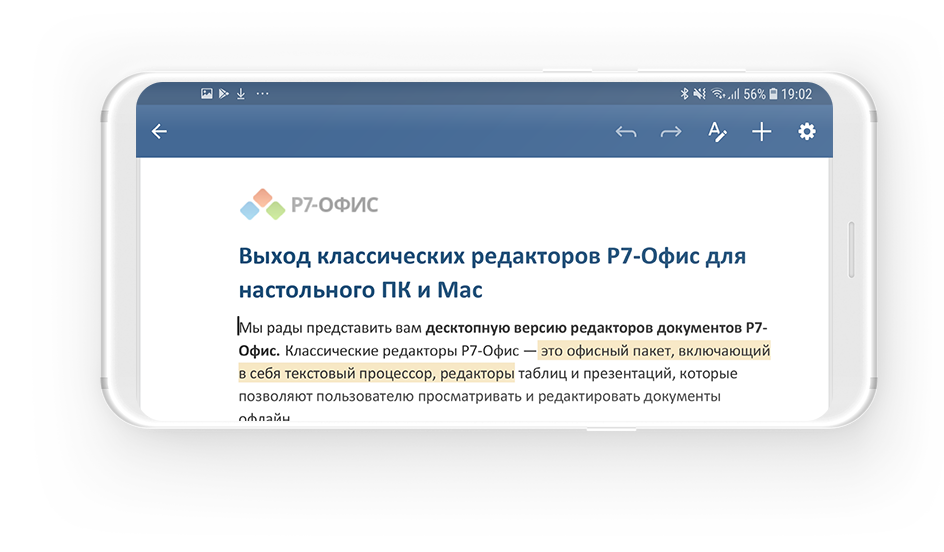Tap bold text 'десктопную версию редакторов'
944x552 pixels.
click(538, 328)
